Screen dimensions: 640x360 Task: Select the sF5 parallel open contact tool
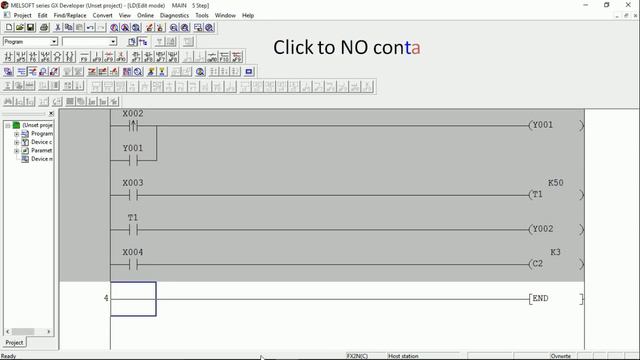tap(21, 56)
